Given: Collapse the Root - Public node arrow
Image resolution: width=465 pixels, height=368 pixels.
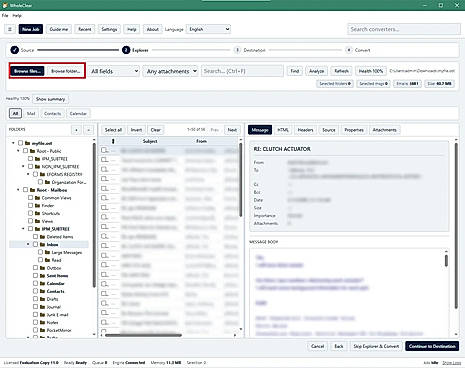Looking at the screenshot, I should coord(18,151).
